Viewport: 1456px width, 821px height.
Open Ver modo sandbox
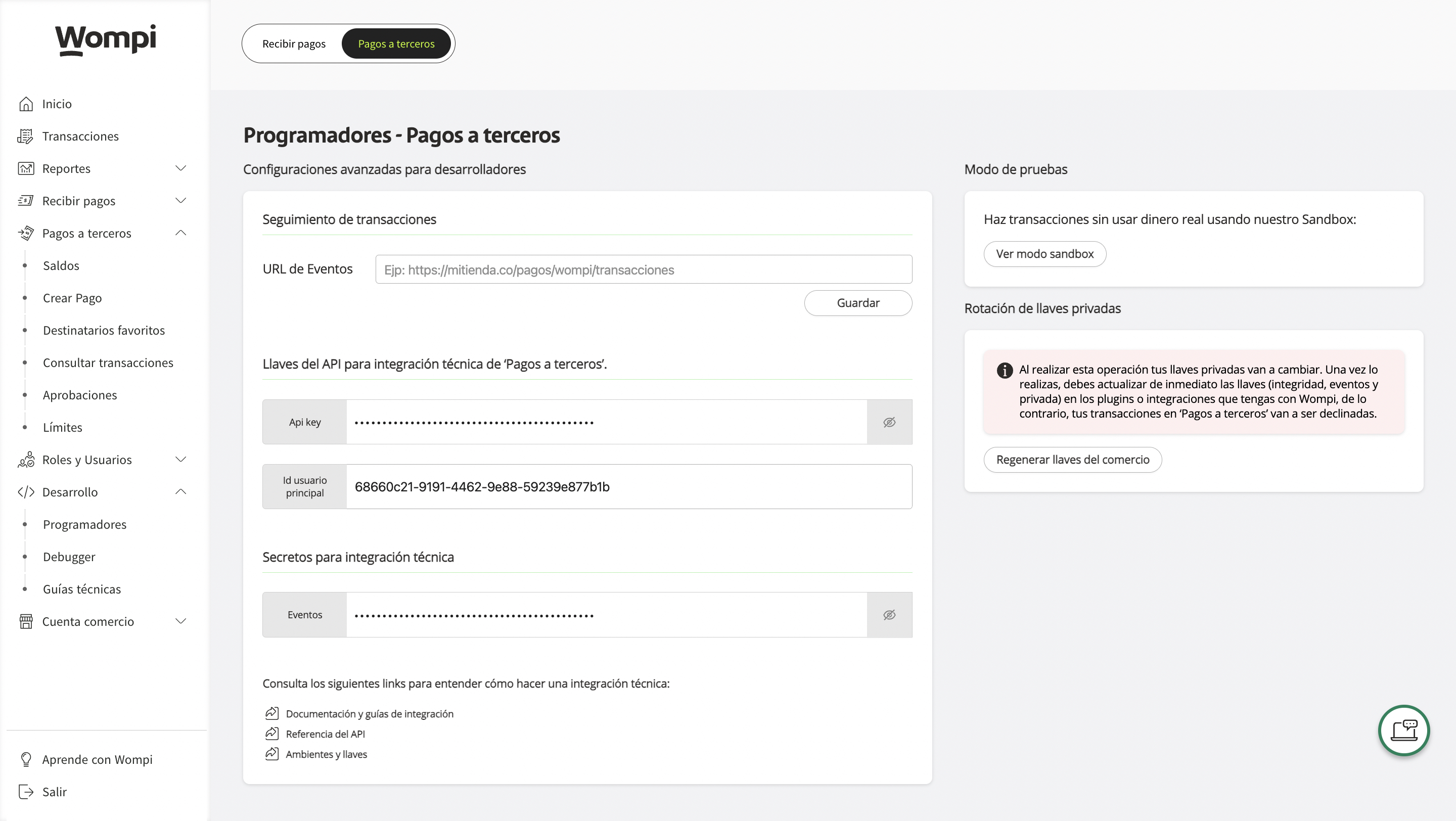pos(1044,254)
